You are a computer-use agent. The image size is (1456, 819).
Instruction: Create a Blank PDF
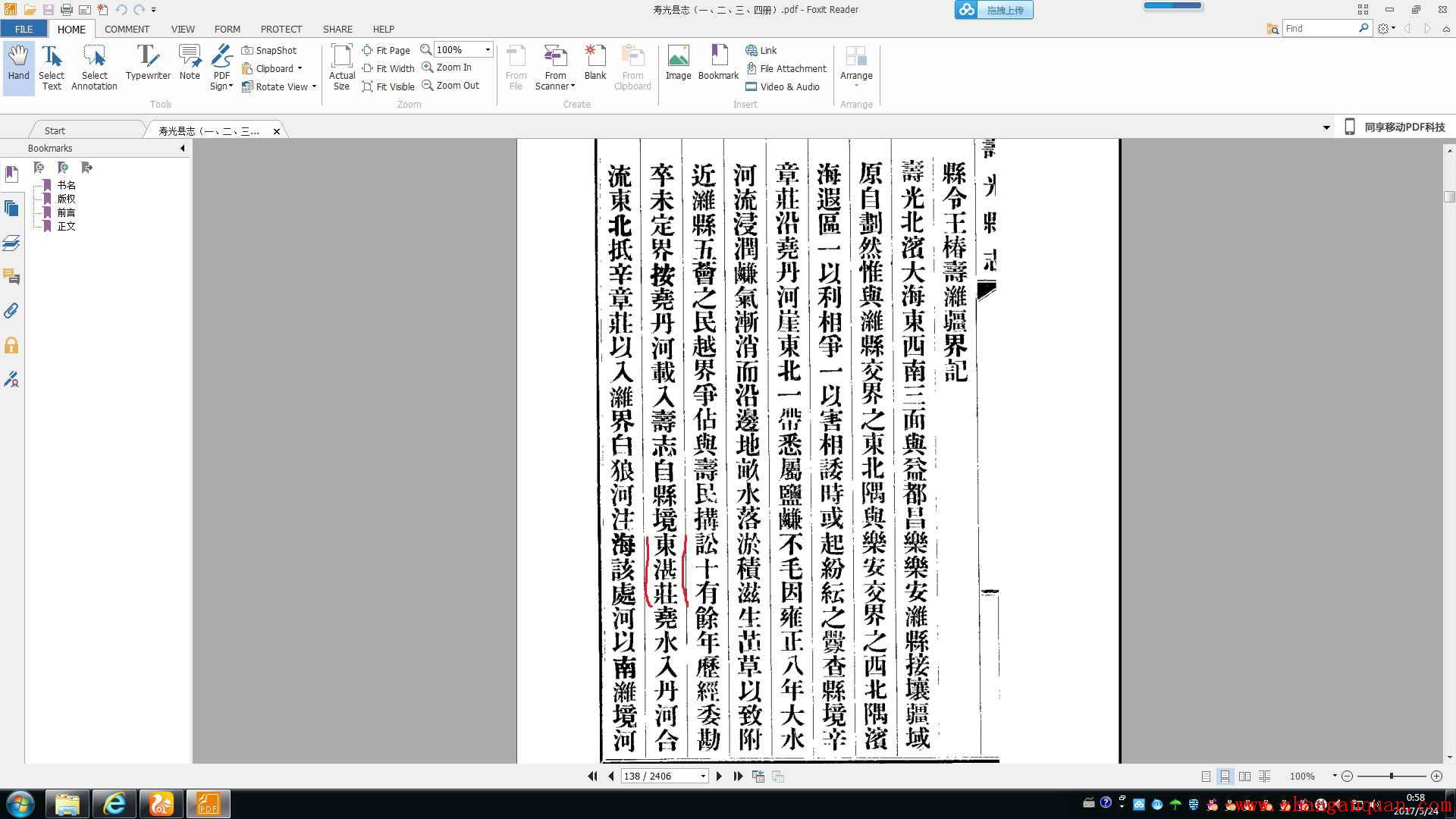[x=595, y=63]
